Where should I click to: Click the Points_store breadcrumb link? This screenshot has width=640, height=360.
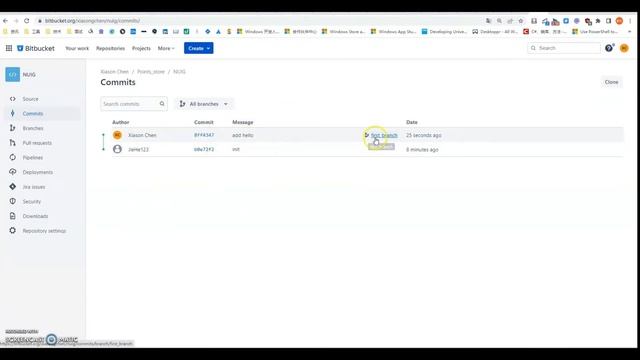coord(151,72)
